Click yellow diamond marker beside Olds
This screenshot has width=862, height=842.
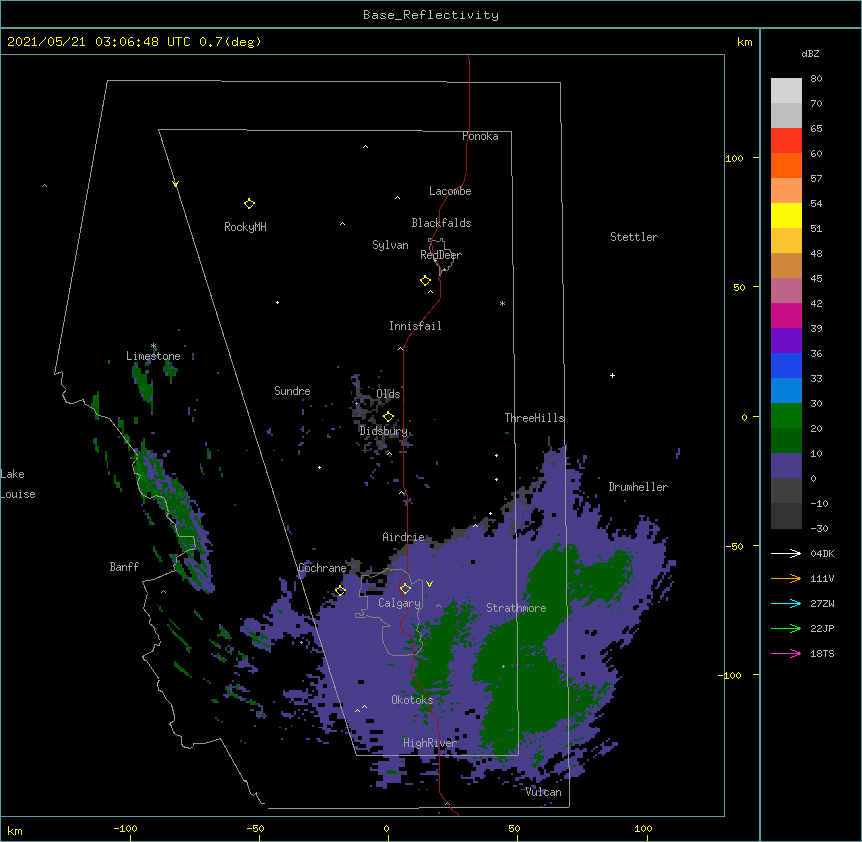[x=388, y=417]
